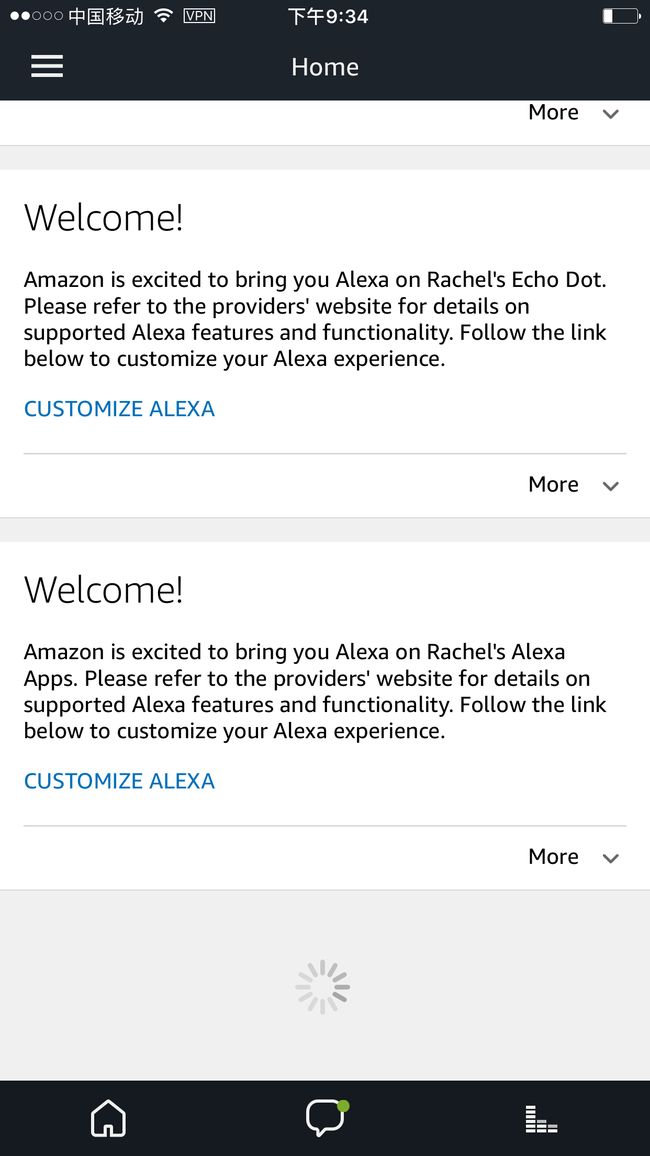Open the conversations speech bubble icon
The width and height of the screenshot is (650, 1156).
click(x=326, y=1118)
